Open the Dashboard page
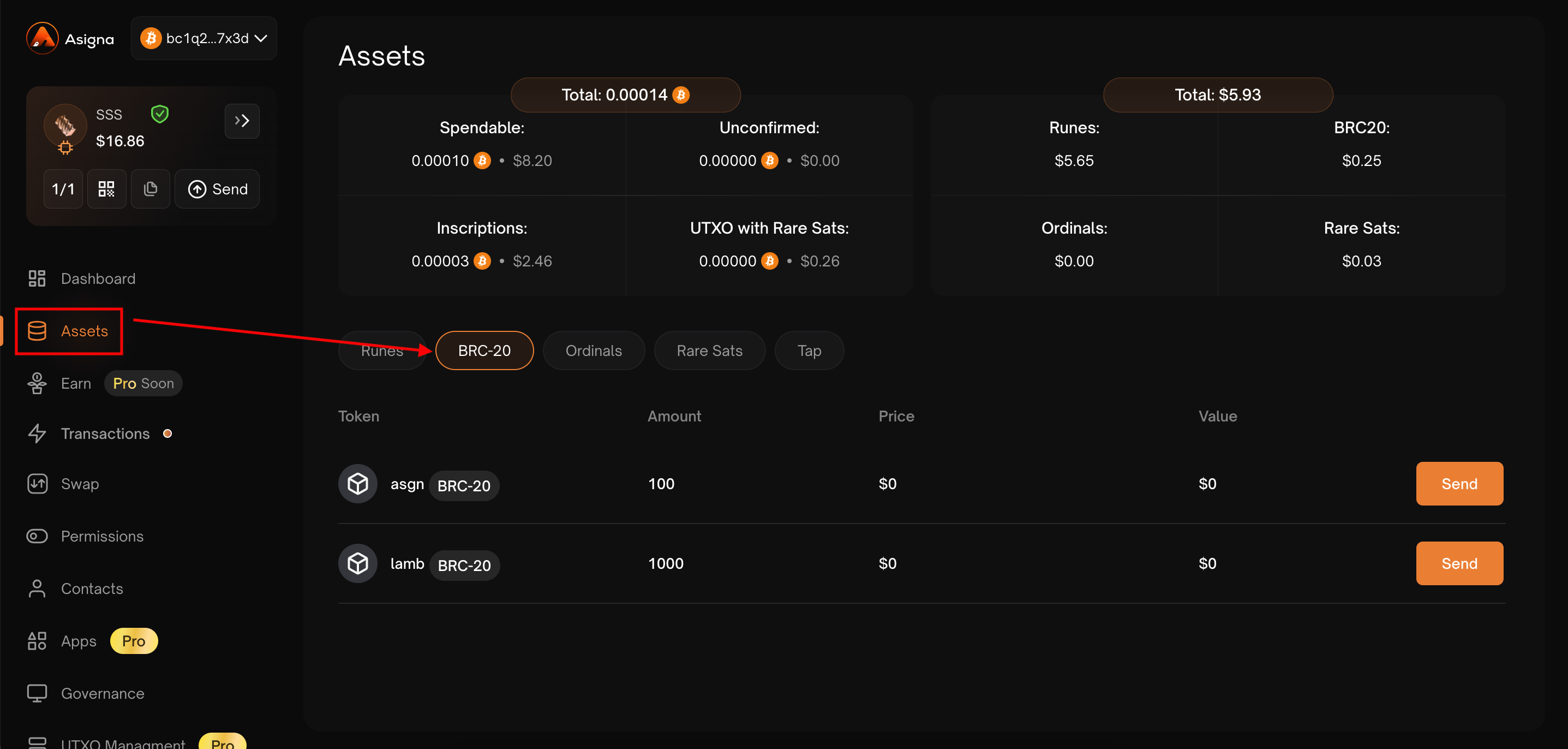 [98, 278]
